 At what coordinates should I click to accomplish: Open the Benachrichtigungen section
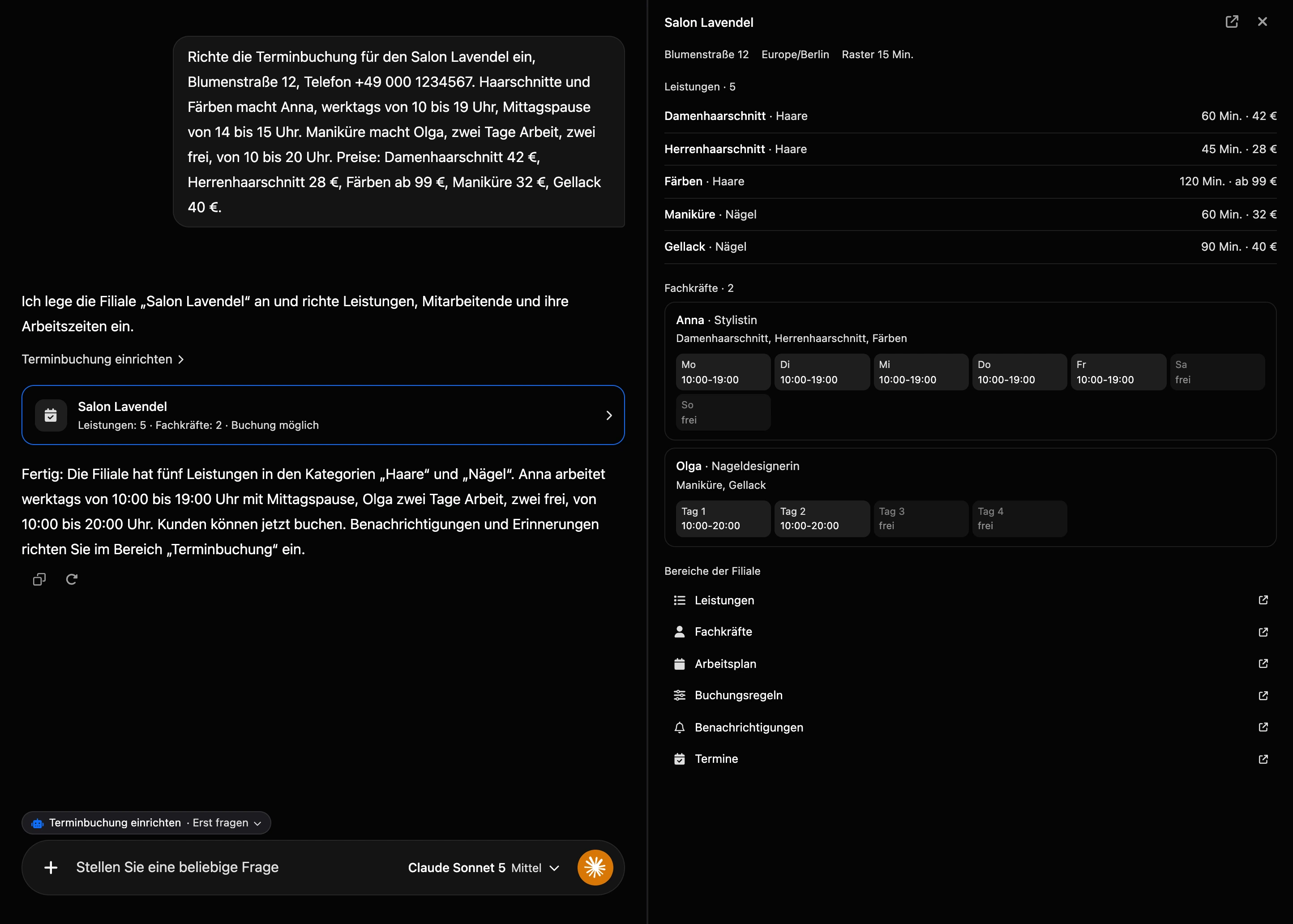(971, 727)
